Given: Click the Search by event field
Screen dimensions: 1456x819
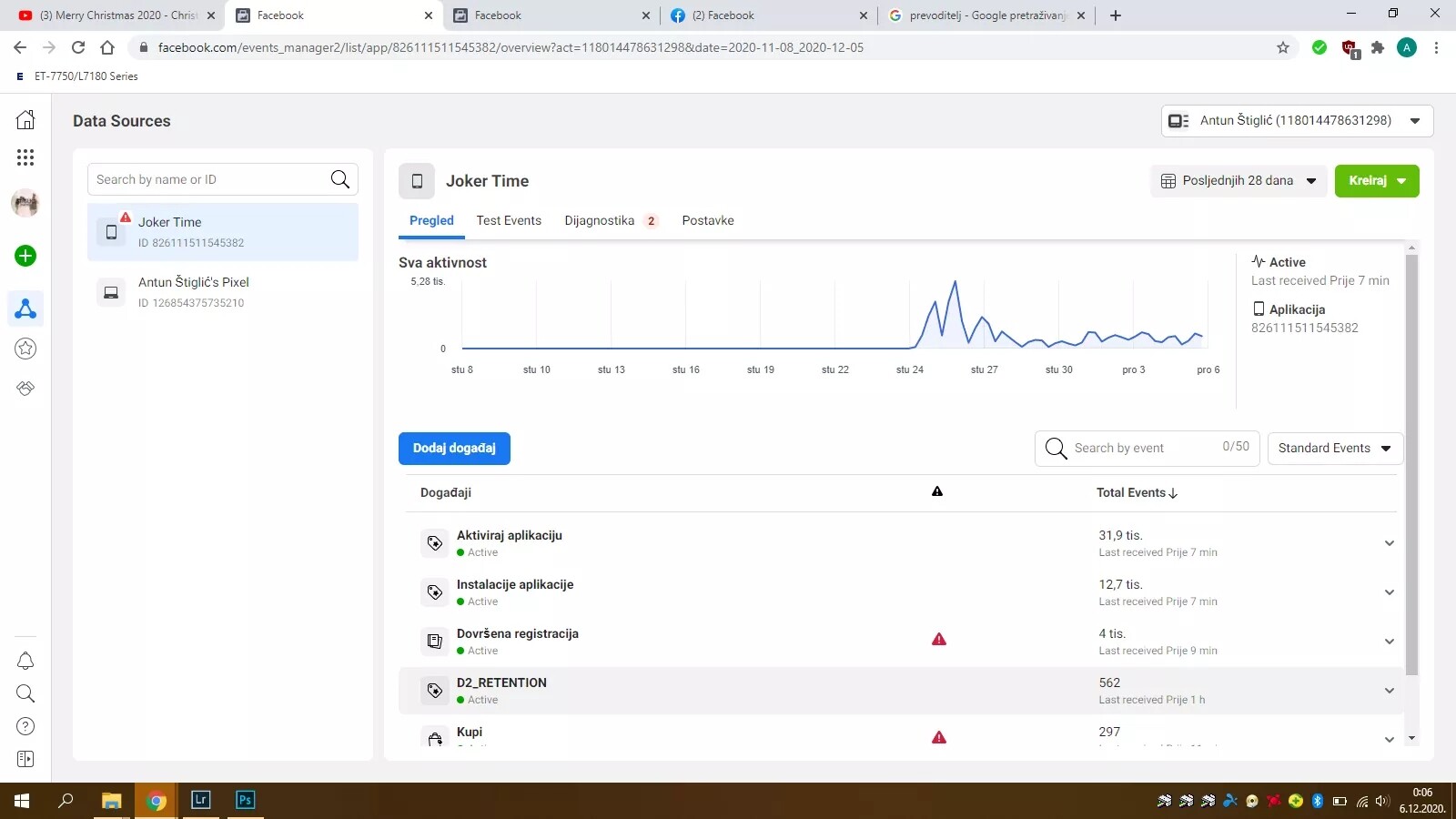Looking at the screenshot, I should coord(1147,449).
